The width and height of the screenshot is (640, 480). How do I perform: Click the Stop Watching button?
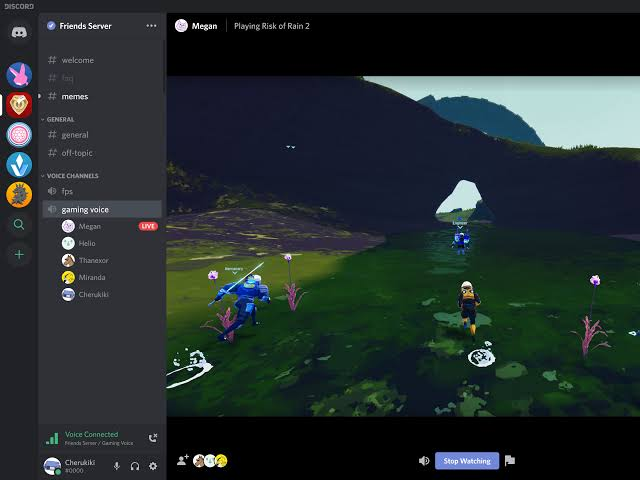[x=467, y=461]
